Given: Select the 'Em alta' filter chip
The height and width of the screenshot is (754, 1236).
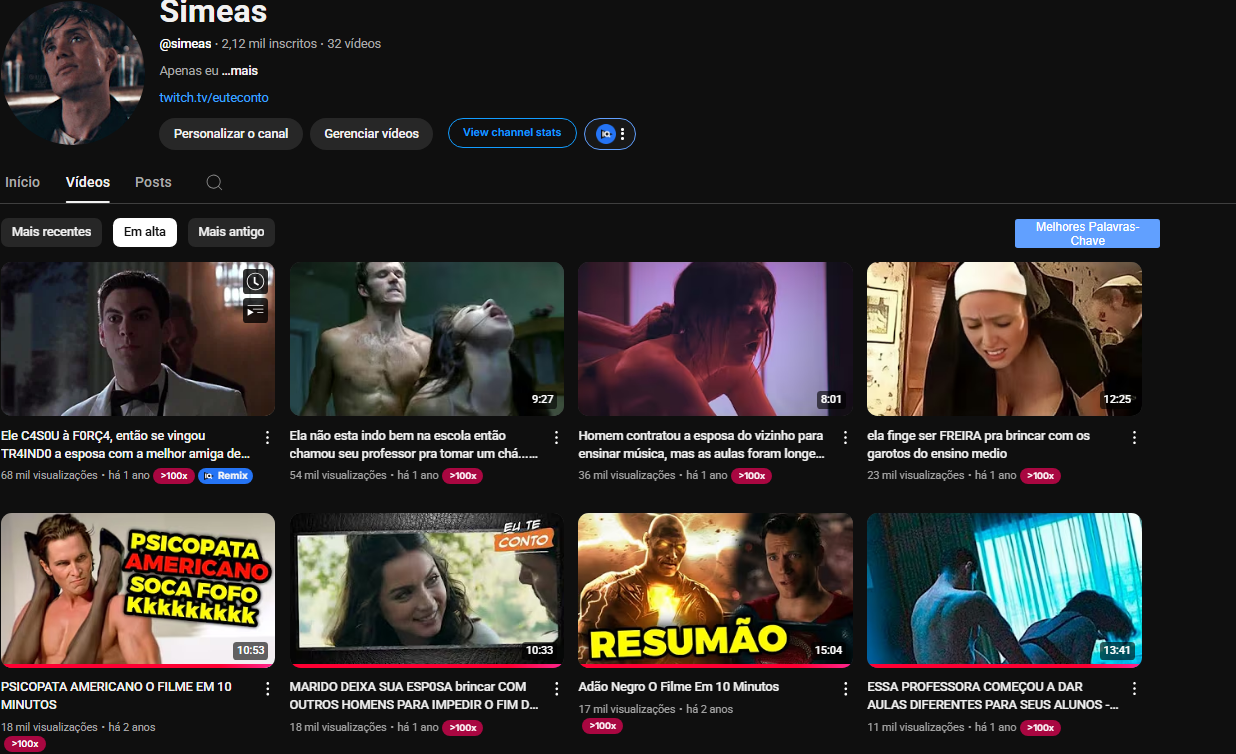Looking at the screenshot, I should (145, 232).
